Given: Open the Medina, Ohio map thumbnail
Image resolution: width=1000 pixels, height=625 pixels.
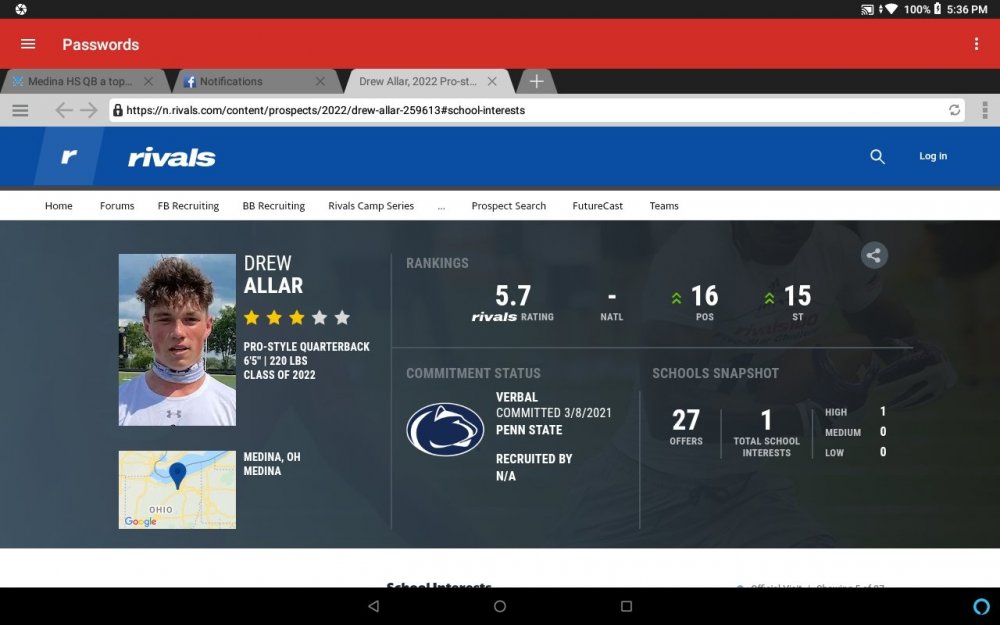Looking at the screenshot, I should (x=177, y=490).
